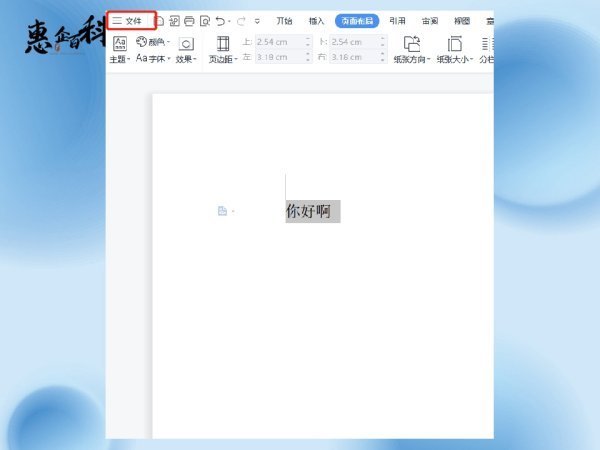
Task: Click the redo arrow icon
Action: pos(240,20)
